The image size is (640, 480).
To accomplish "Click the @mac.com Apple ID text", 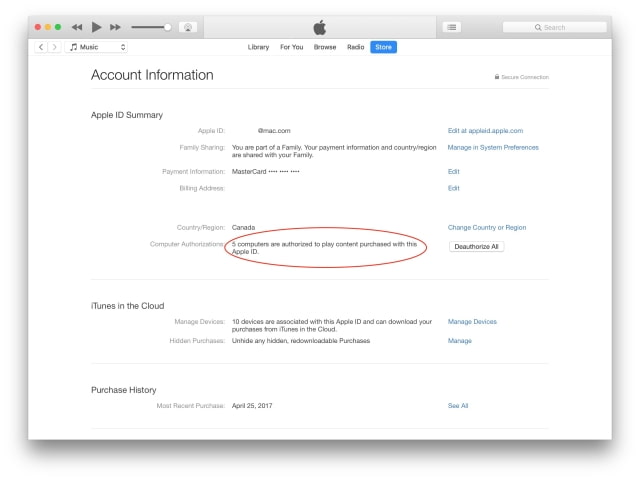I will click(x=274, y=131).
